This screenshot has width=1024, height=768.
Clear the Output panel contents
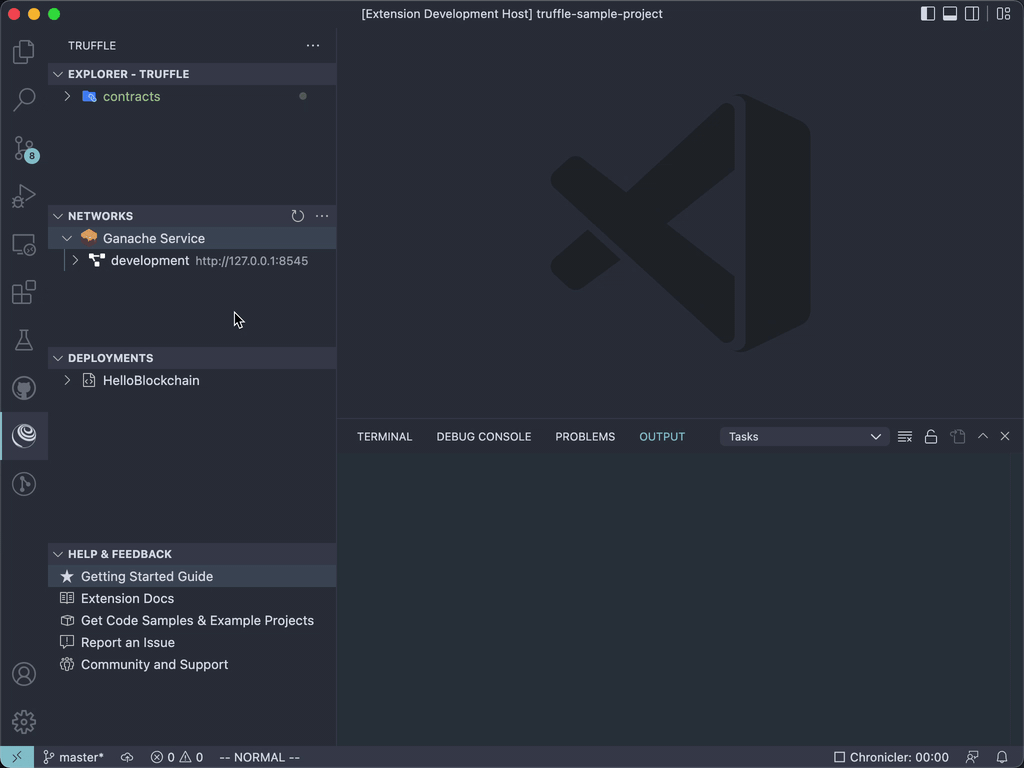point(904,436)
